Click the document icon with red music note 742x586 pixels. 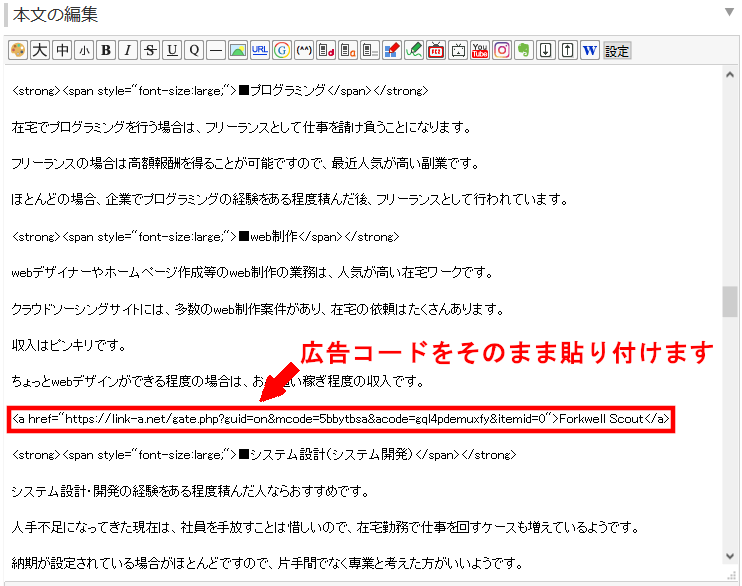pyautogui.click(x=326, y=50)
